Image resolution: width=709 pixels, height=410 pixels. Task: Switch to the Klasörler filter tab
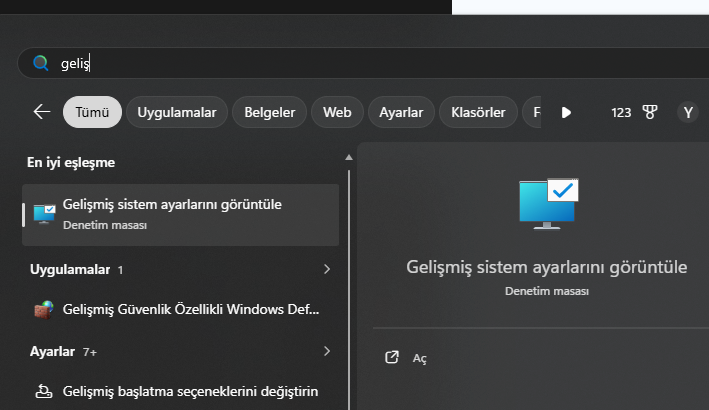(478, 112)
